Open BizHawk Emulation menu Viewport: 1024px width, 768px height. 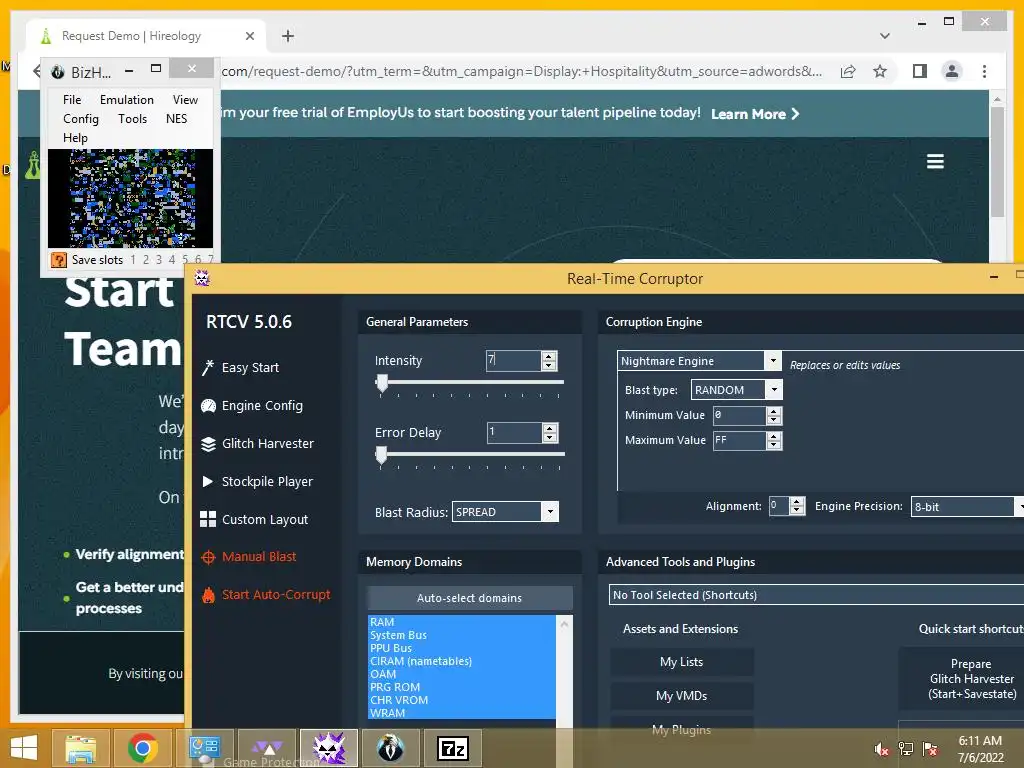(x=127, y=100)
